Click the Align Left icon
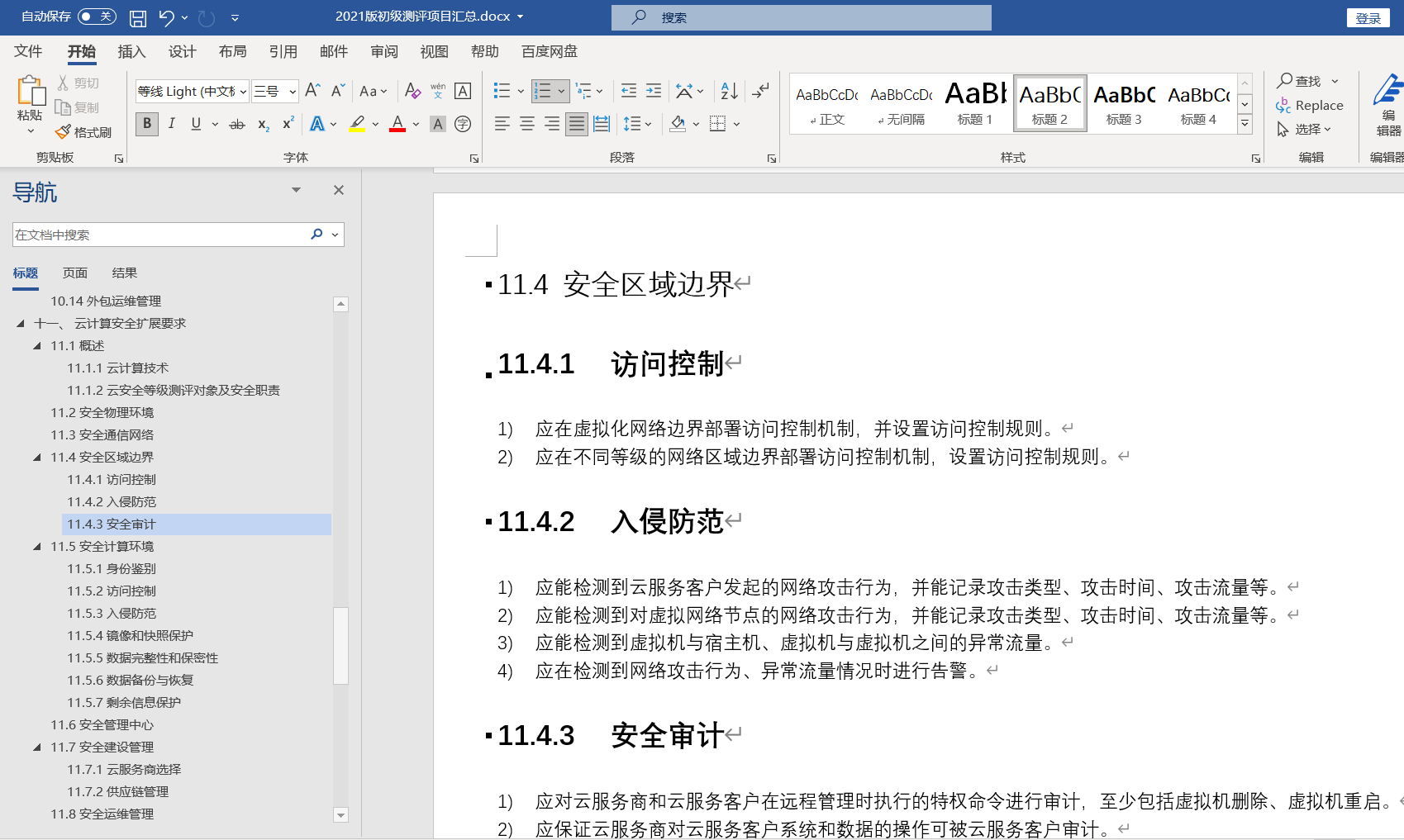This screenshot has width=1404, height=840. 502,124
